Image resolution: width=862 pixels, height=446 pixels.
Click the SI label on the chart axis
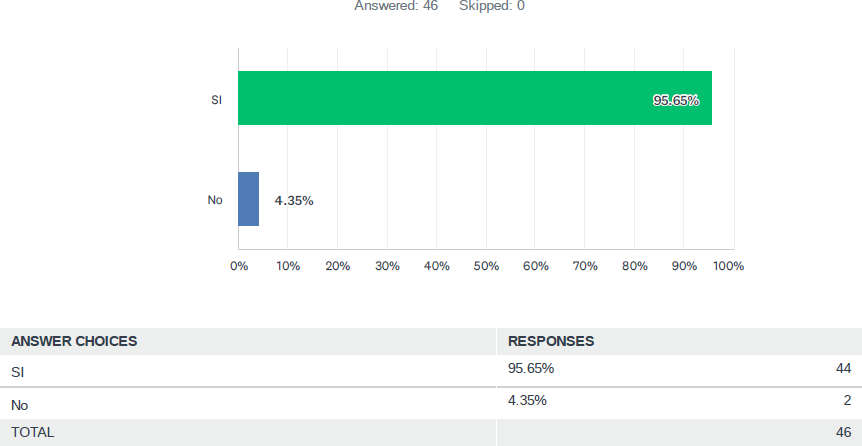pos(216,99)
